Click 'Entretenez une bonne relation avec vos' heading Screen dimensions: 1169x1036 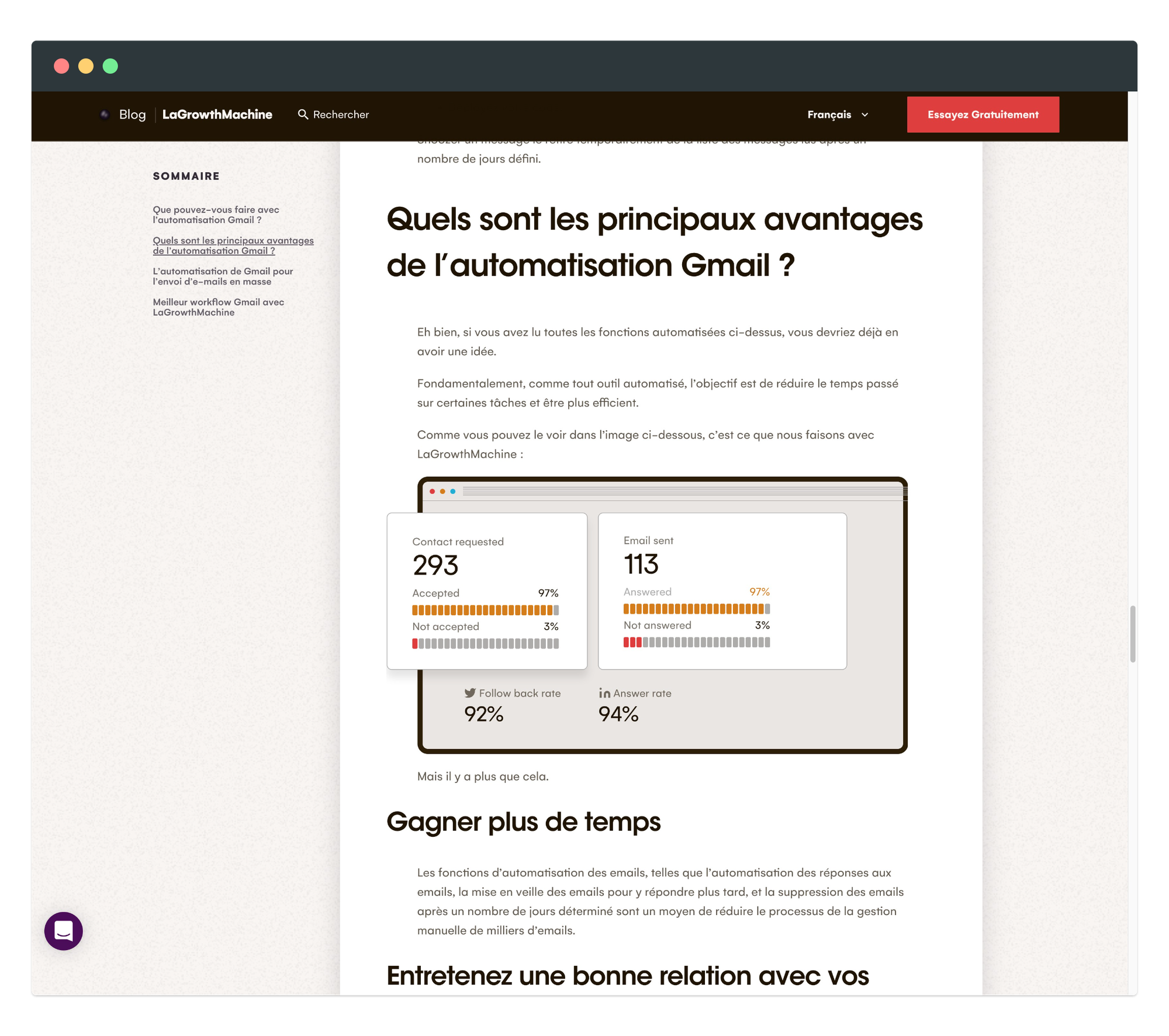(628, 976)
